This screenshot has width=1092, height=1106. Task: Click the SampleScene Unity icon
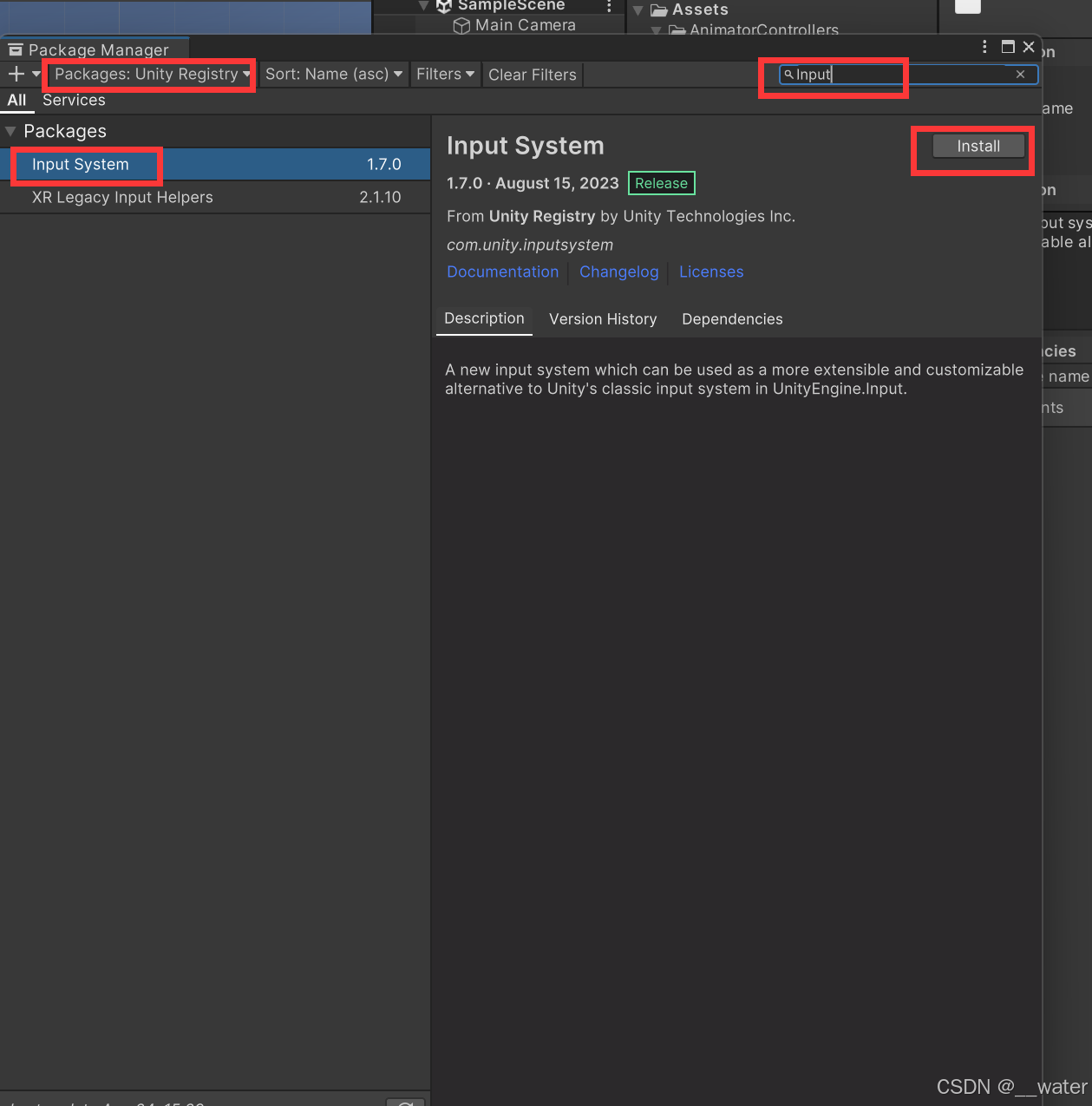coord(444,6)
